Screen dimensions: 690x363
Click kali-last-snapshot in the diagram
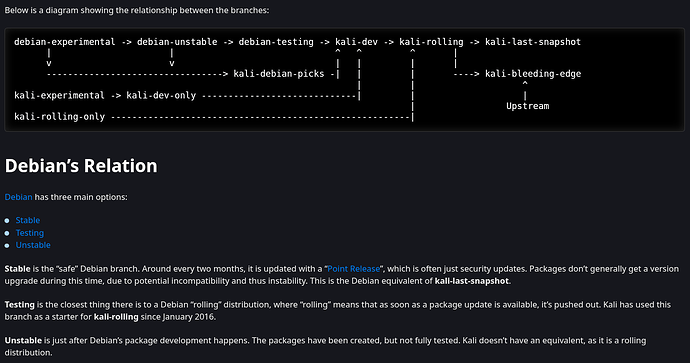(533, 42)
